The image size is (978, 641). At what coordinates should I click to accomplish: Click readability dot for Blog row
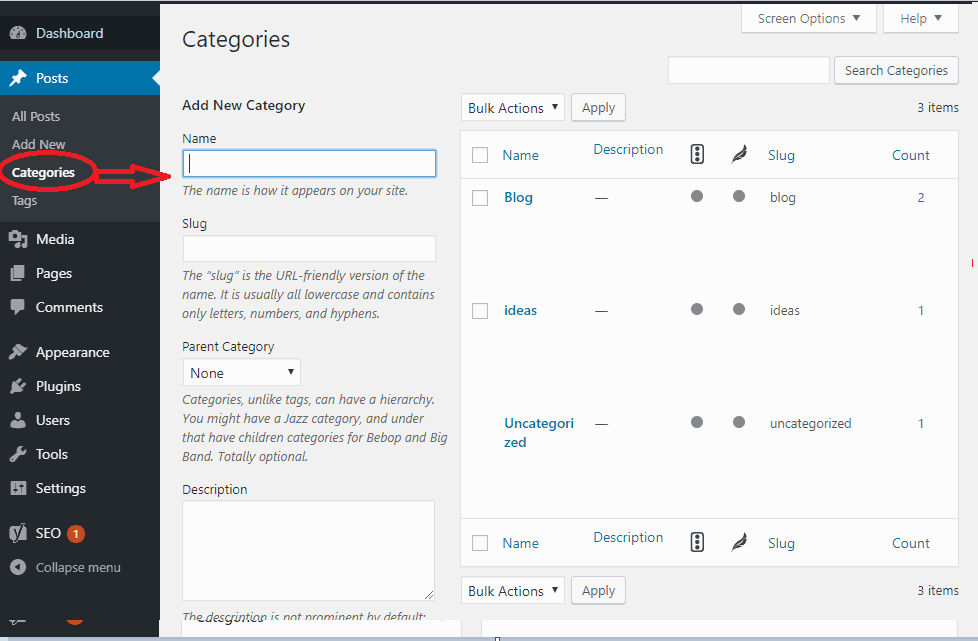[739, 196]
